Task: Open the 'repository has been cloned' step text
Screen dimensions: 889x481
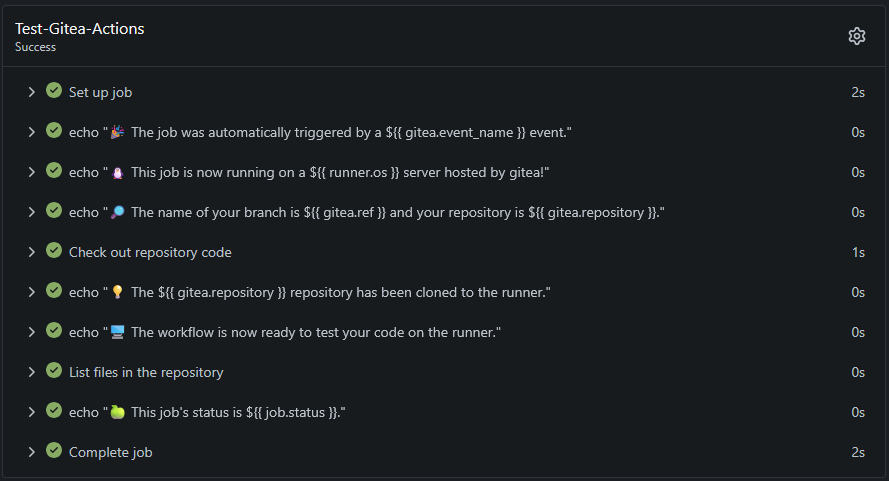Action: coord(310,292)
